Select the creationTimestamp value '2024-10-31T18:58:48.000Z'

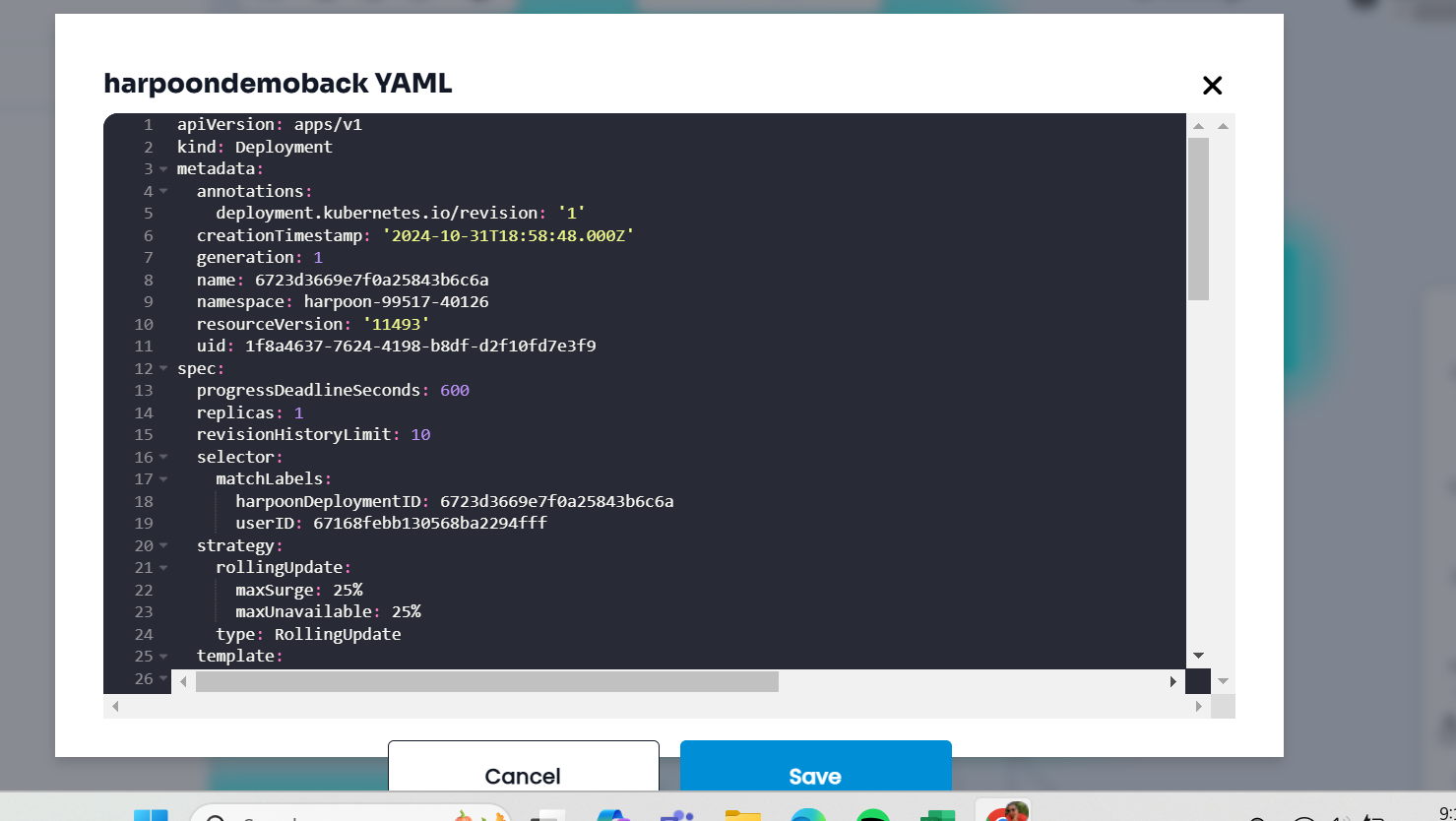pyautogui.click(x=509, y=235)
